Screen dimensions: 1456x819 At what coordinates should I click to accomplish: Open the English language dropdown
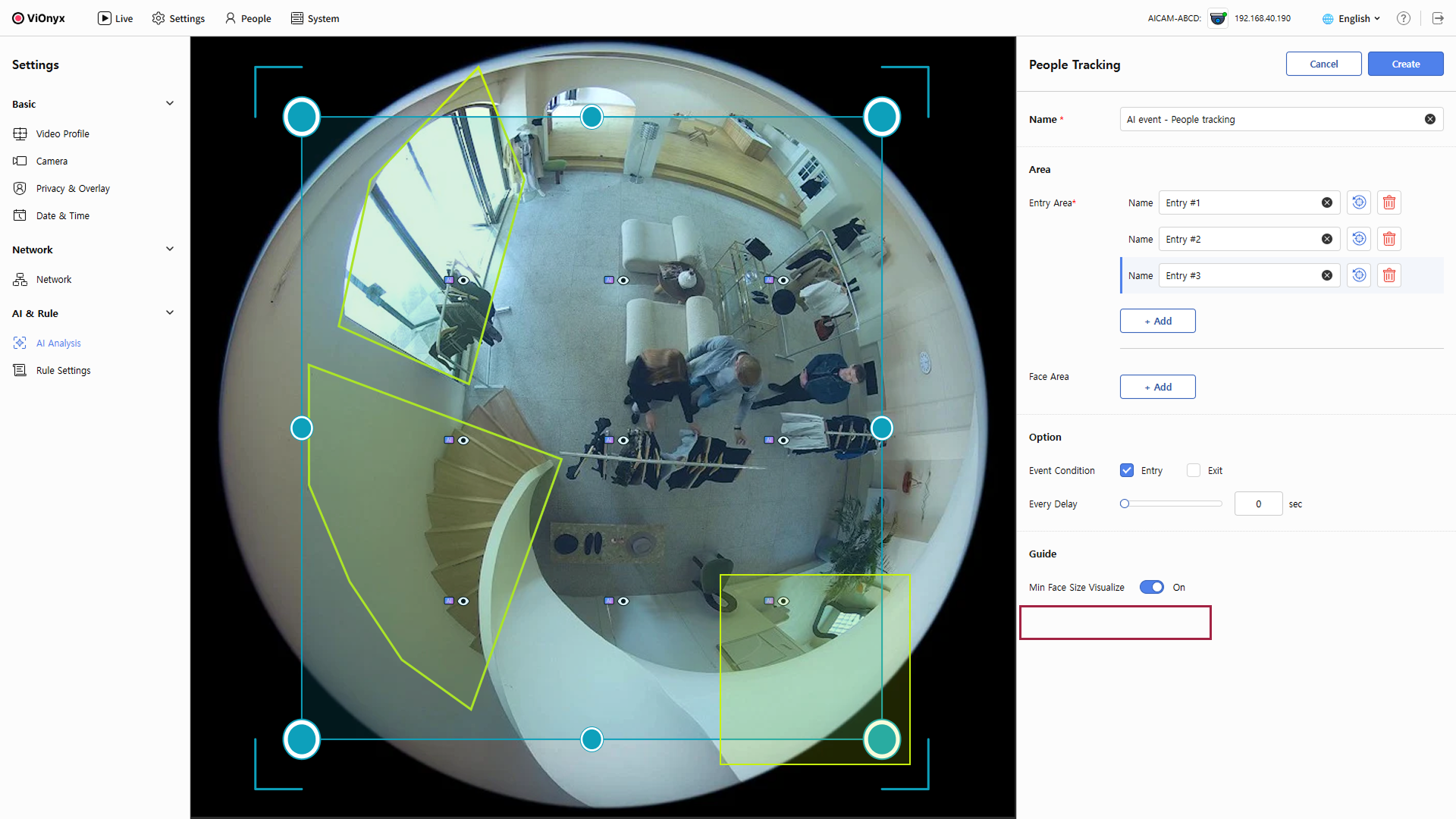[1353, 18]
